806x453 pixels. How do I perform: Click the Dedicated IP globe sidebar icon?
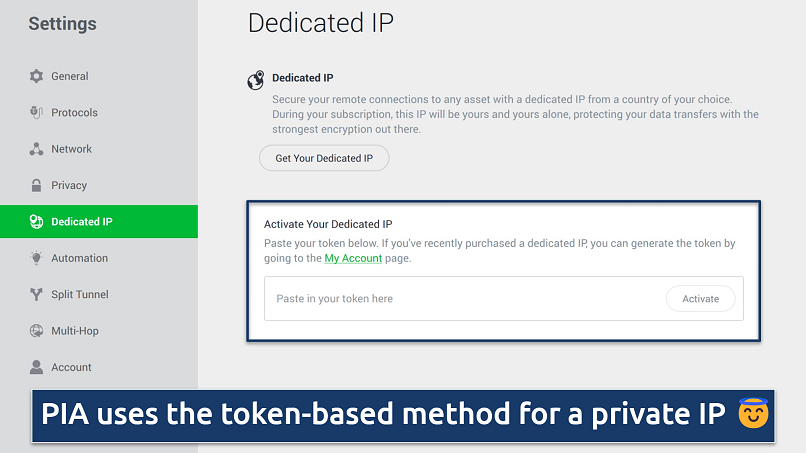pyautogui.click(x=37, y=222)
